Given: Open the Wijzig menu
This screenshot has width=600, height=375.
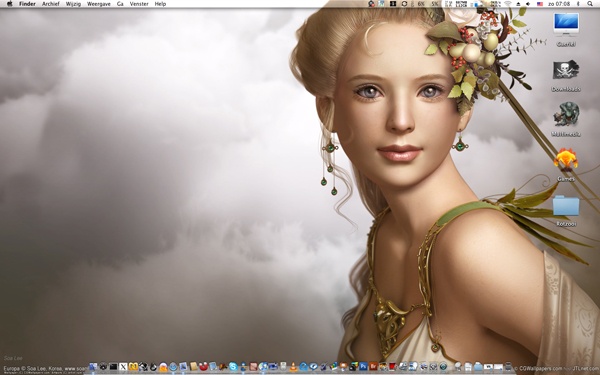Looking at the screenshot, I should 73,4.
